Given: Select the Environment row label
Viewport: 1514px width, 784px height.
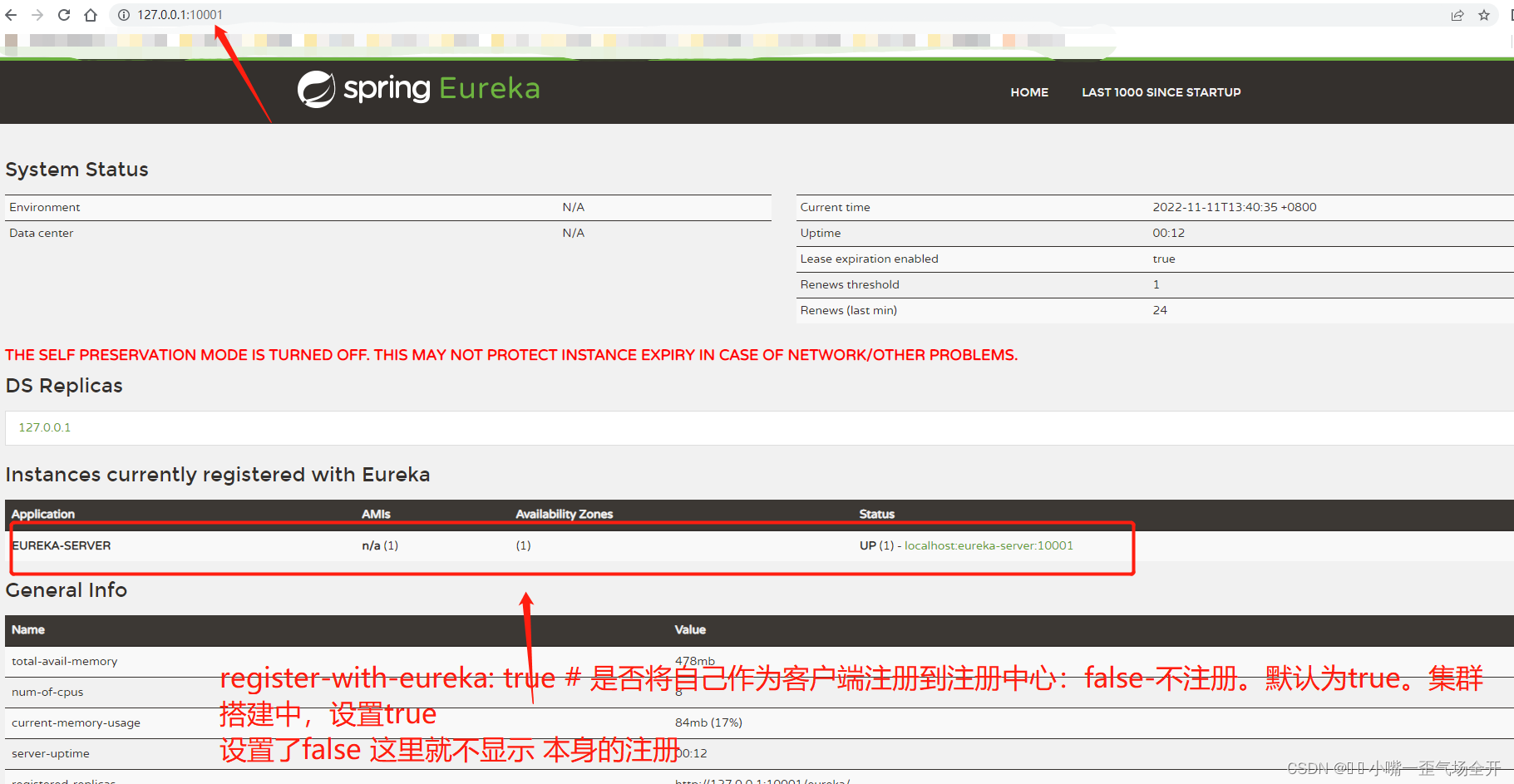Looking at the screenshot, I should [45, 207].
